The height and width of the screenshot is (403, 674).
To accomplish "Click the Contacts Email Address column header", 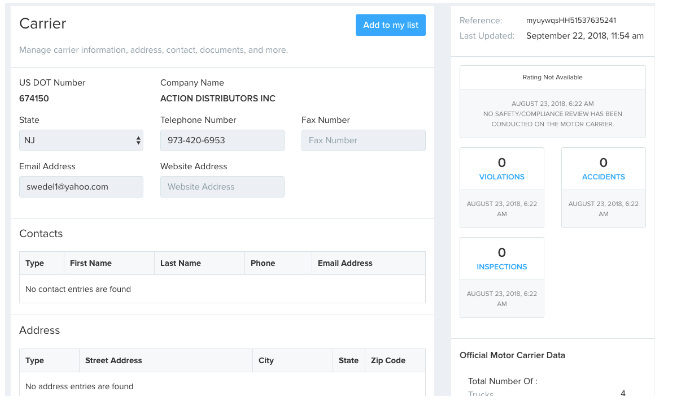I will (x=344, y=263).
